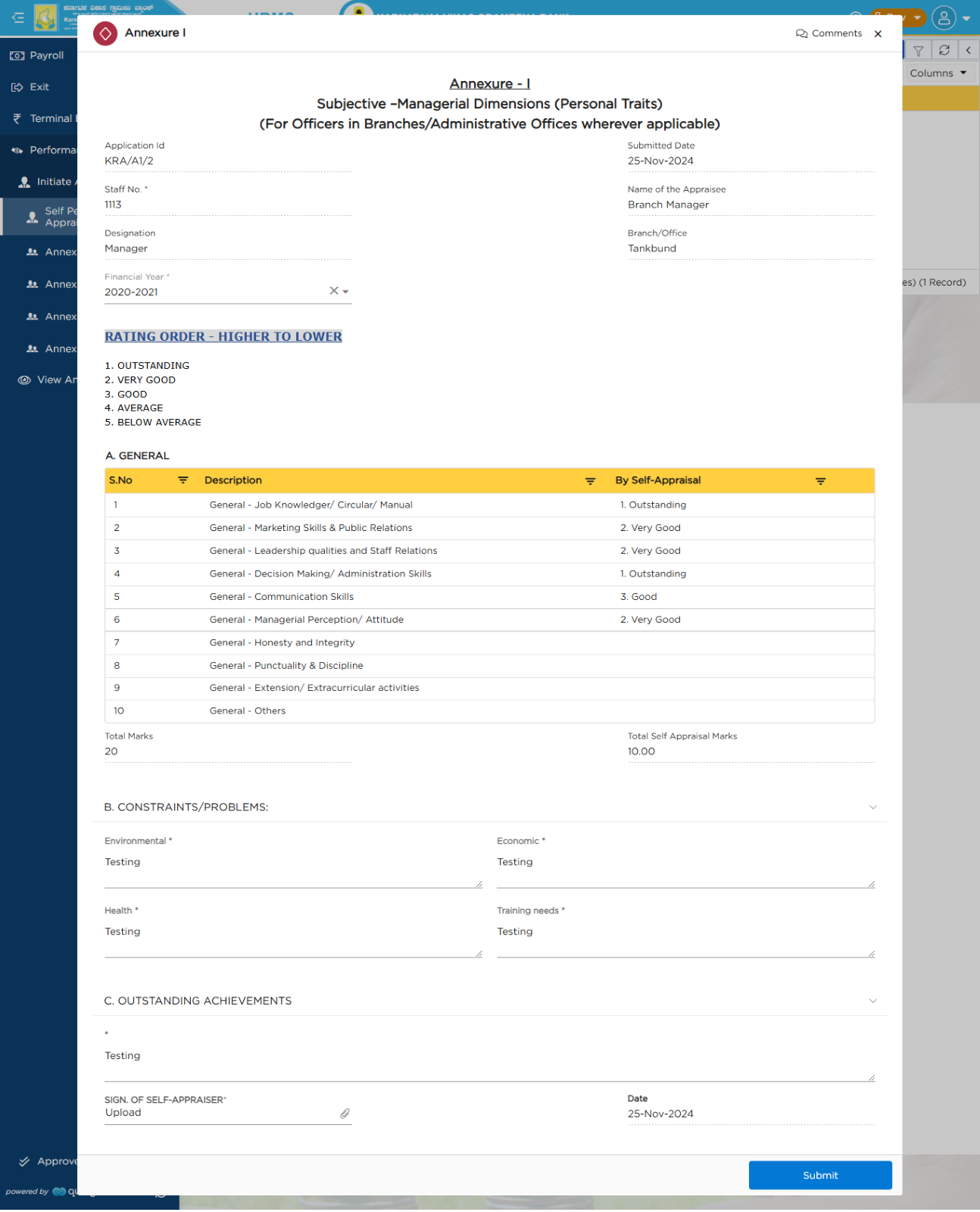Clear the Financial Year selection
The height and width of the screenshot is (1212, 980).
[x=333, y=291]
